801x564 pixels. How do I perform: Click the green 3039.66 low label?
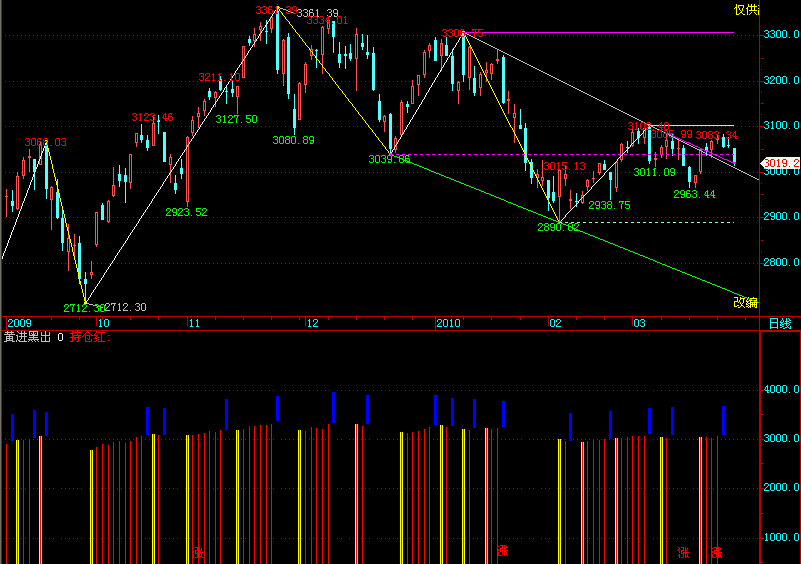(389, 159)
